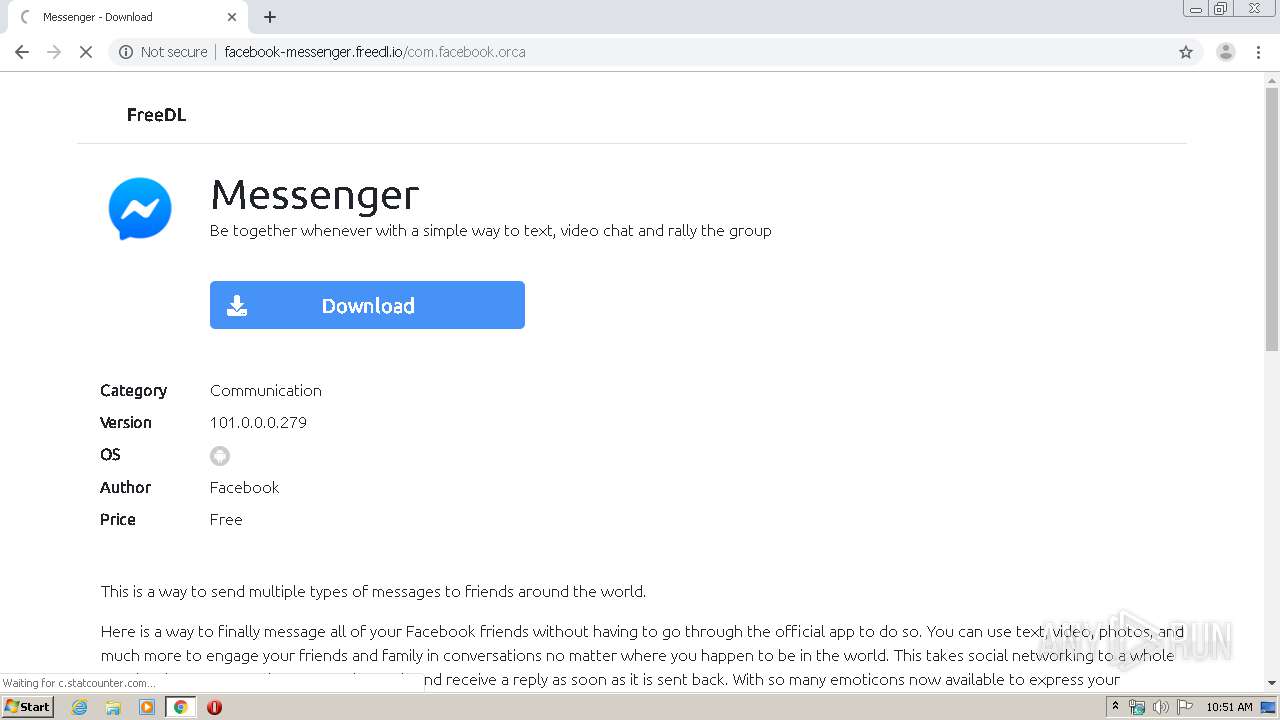The height and width of the screenshot is (720, 1280).
Task: Open the File Explorer folder in the taskbar
Action: (x=113, y=707)
